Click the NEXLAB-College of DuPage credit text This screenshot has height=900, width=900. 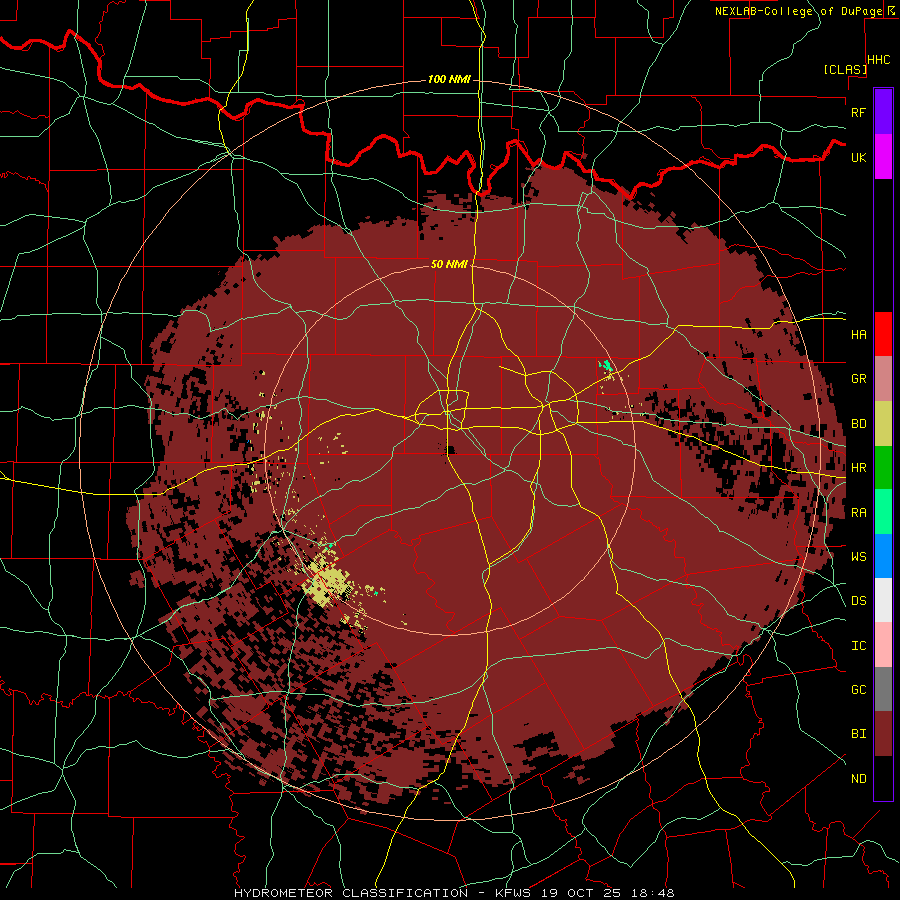pos(798,11)
